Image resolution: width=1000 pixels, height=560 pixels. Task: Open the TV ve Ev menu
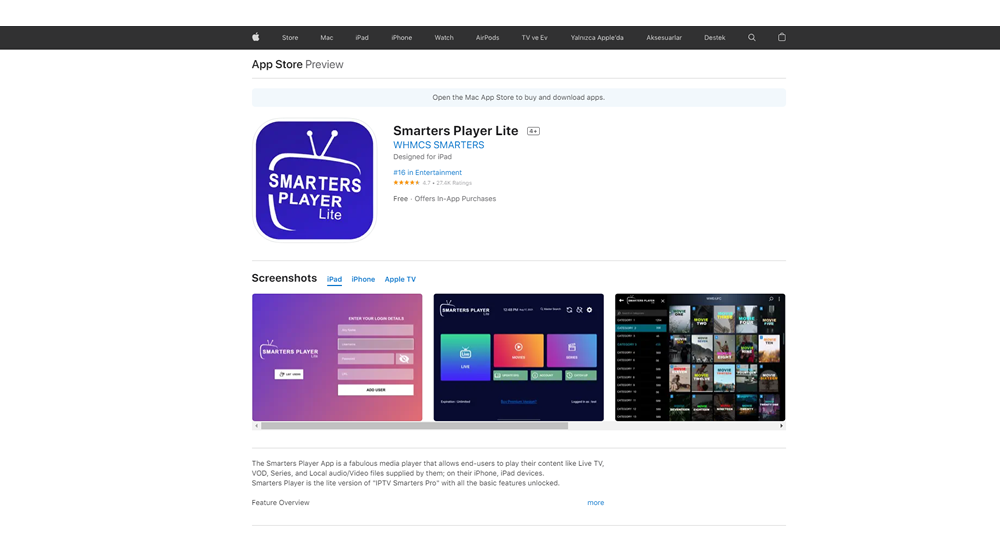(534, 38)
